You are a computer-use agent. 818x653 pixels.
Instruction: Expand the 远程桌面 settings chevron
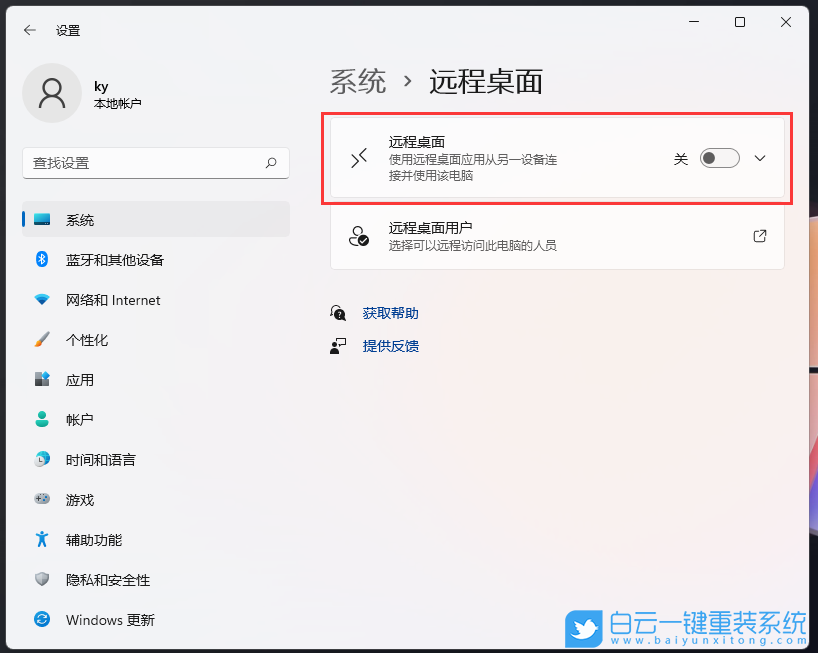(760, 158)
